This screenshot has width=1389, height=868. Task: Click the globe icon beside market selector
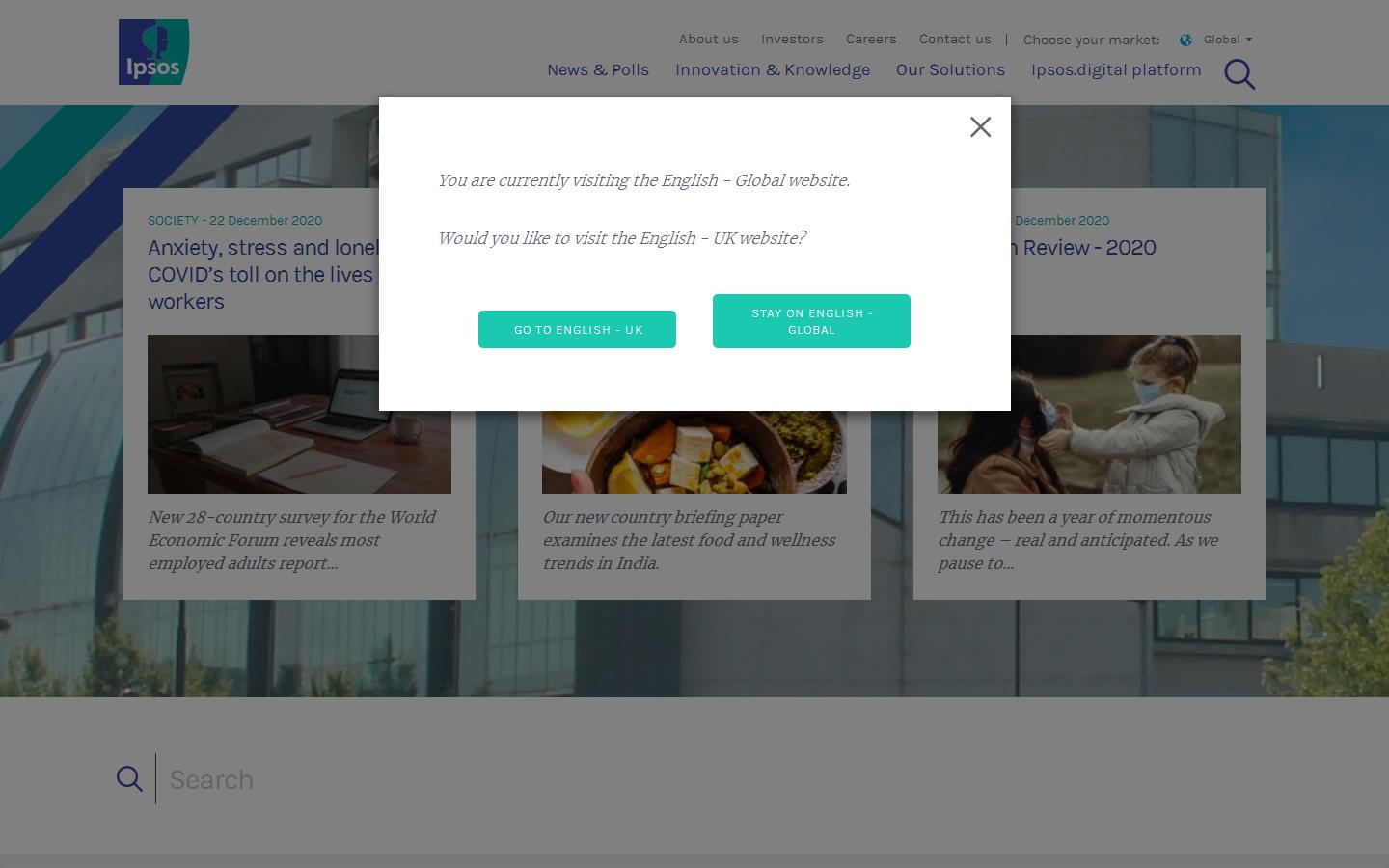coord(1185,40)
